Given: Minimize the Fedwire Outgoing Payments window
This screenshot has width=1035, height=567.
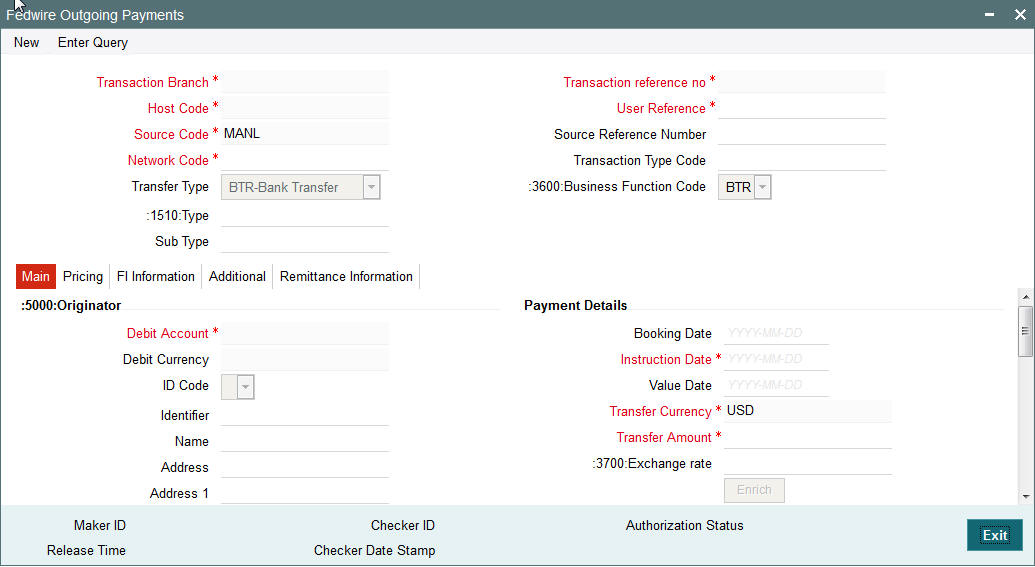Looking at the screenshot, I should tap(989, 14).
